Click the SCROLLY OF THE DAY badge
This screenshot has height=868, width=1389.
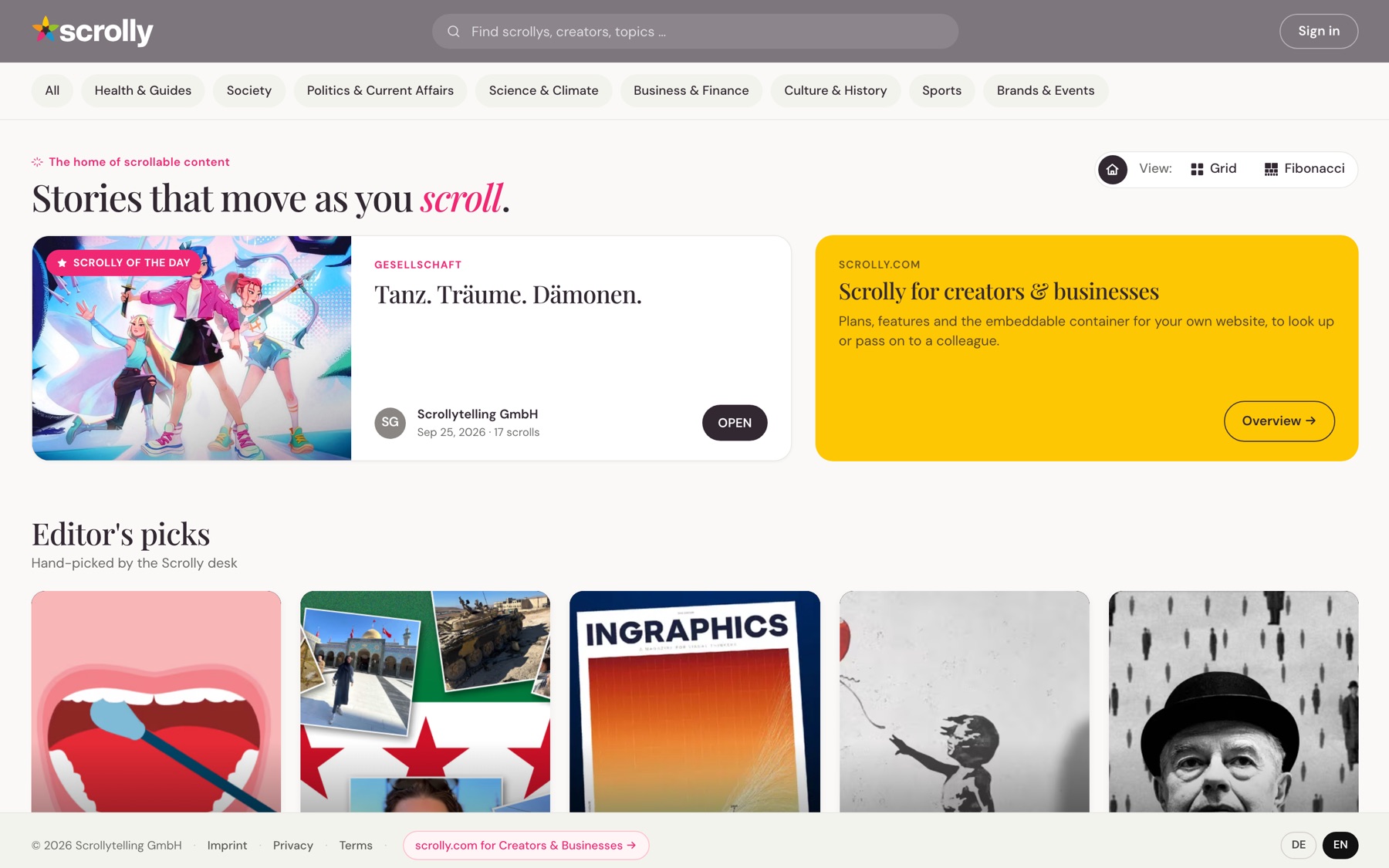click(123, 263)
